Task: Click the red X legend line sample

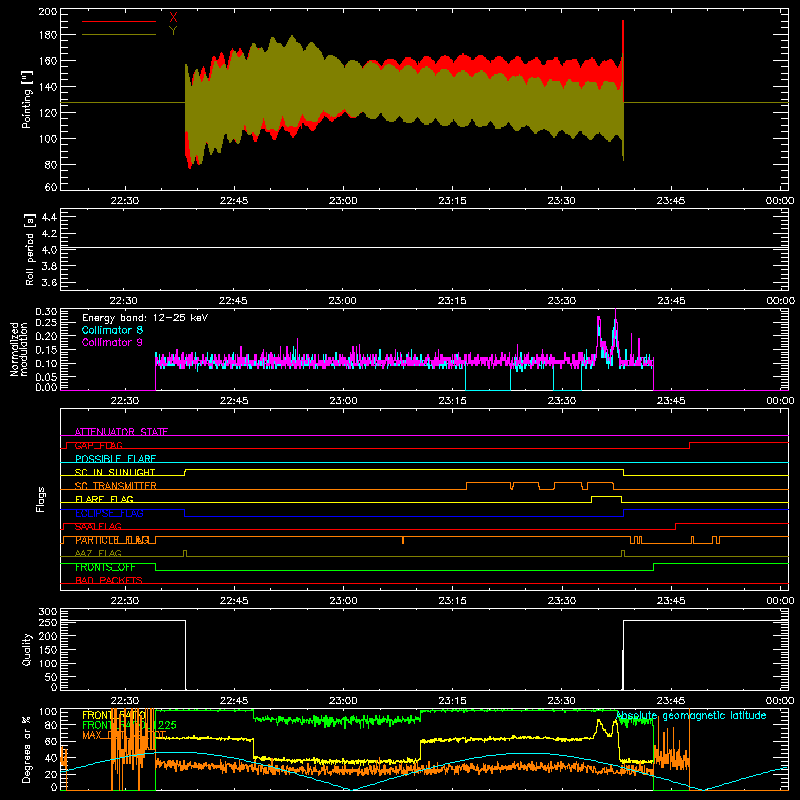Action: [x=119, y=21]
